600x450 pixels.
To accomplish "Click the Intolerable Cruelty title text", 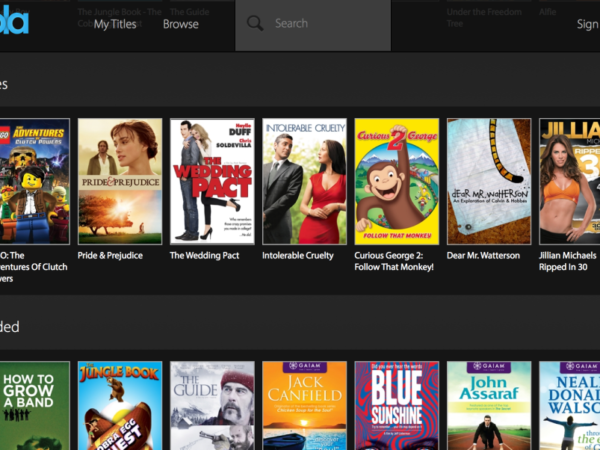I will coord(298,256).
